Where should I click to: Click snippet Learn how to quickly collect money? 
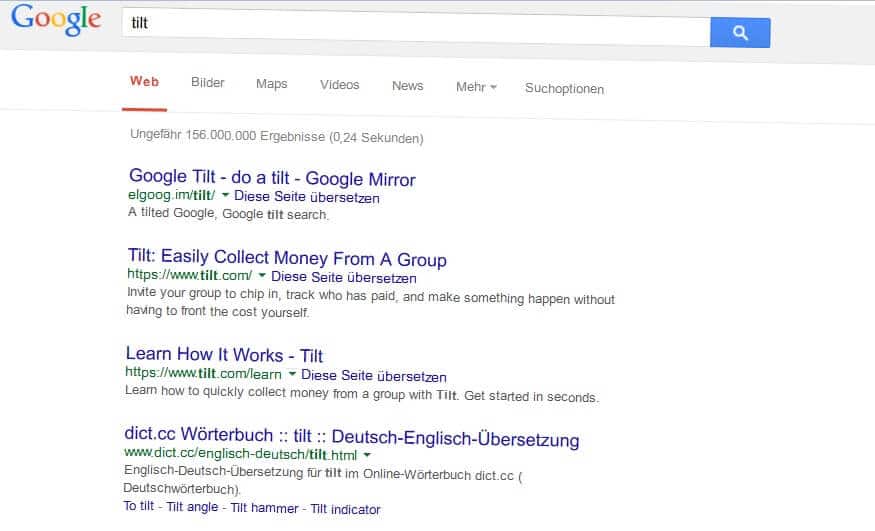point(362,394)
